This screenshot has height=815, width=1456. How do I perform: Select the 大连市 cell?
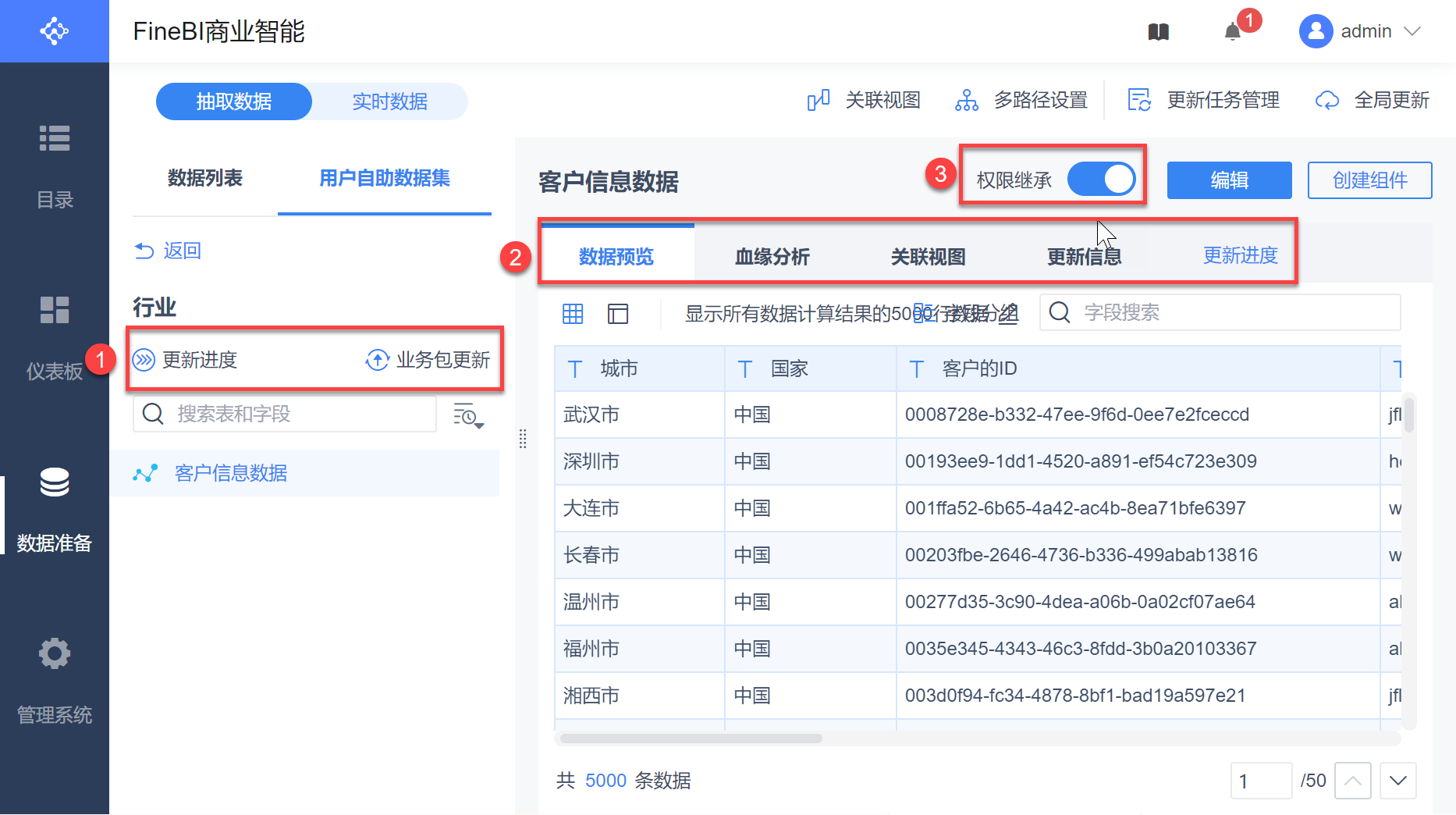pos(640,508)
